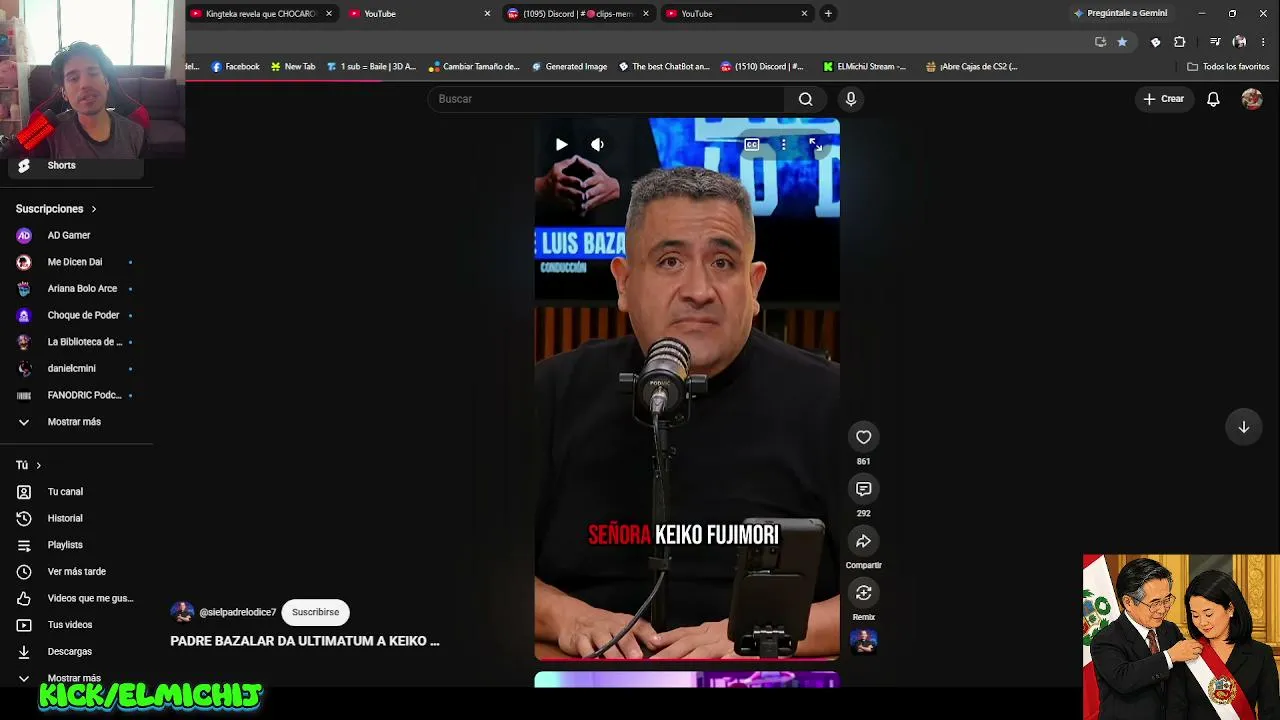Open the AD Gamer subscription
Screen dimensions: 1280x720
tap(76, 235)
